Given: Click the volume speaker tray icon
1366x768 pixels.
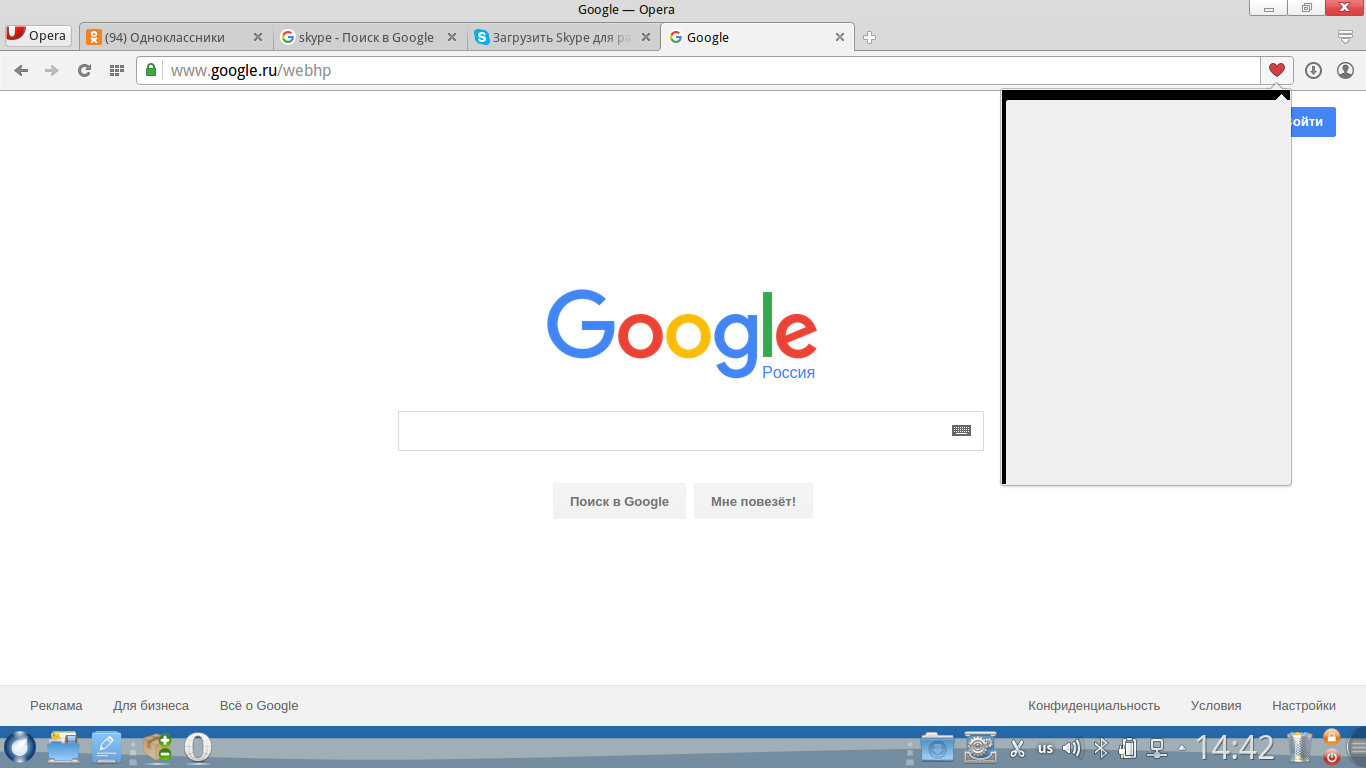Looking at the screenshot, I should (x=1072, y=748).
